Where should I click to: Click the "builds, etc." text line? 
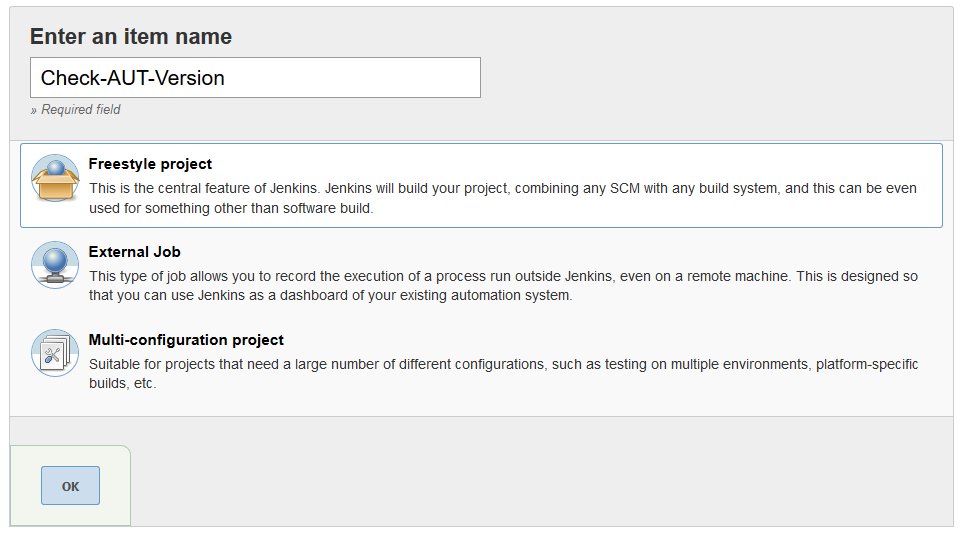point(122,384)
